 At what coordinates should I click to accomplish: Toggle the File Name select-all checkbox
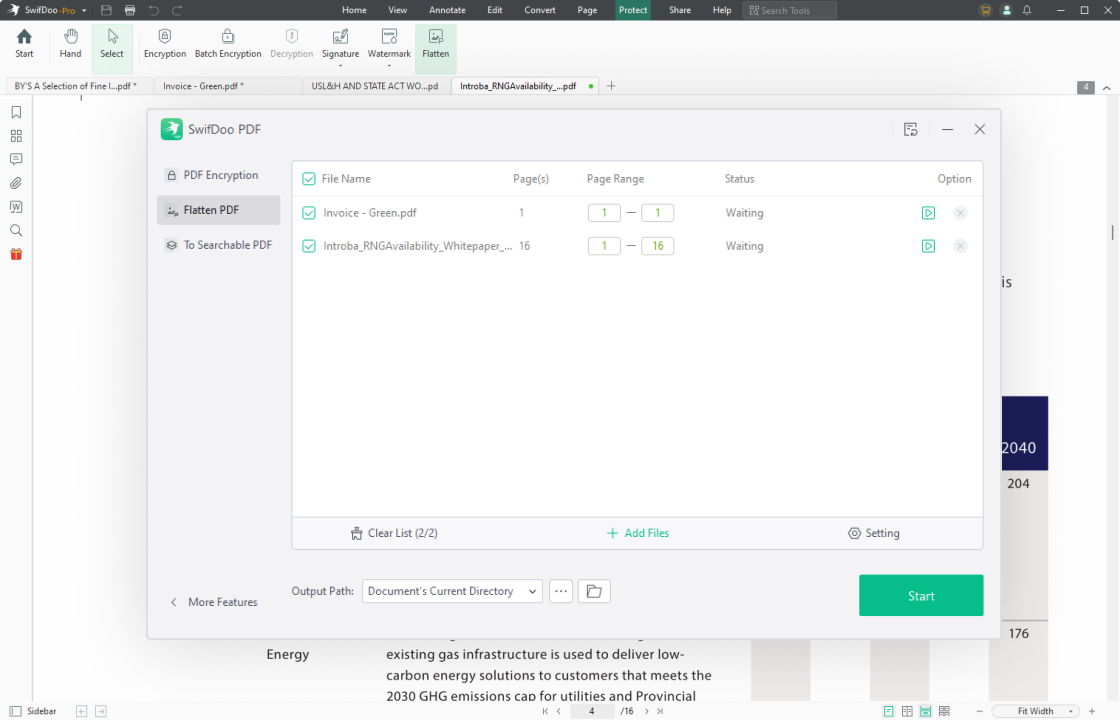coord(309,179)
